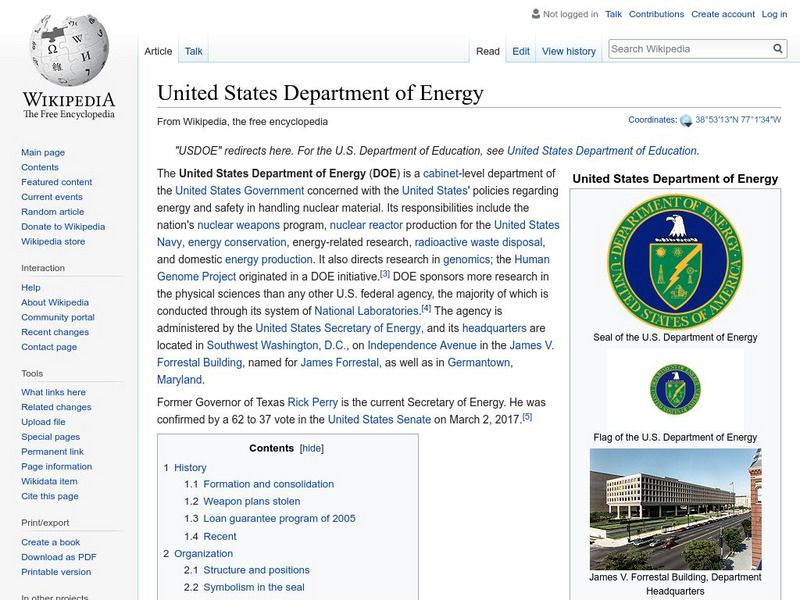Click the not-logged-in user icon
The height and width of the screenshot is (600, 800).
[536, 14]
